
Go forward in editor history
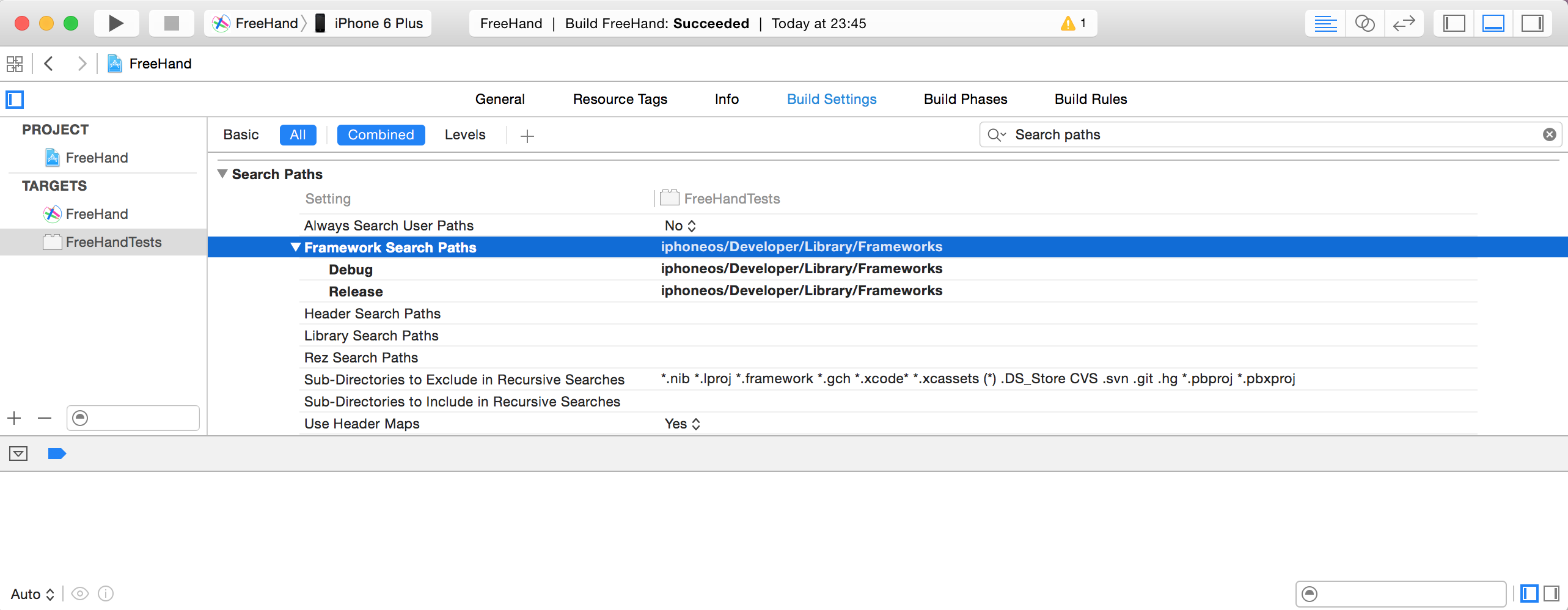(x=81, y=64)
